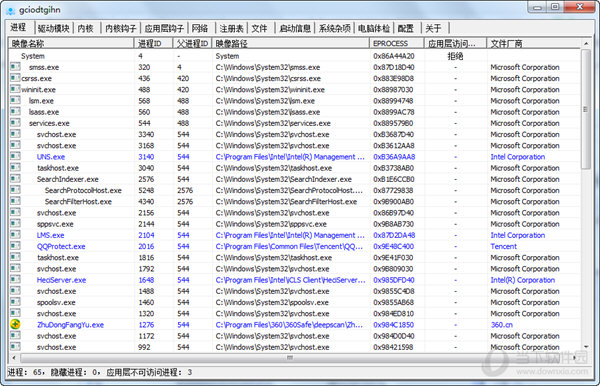The width and height of the screenshot is (600, 386).
Task: Click the icon beside services.exe
Action: (15, 123)
